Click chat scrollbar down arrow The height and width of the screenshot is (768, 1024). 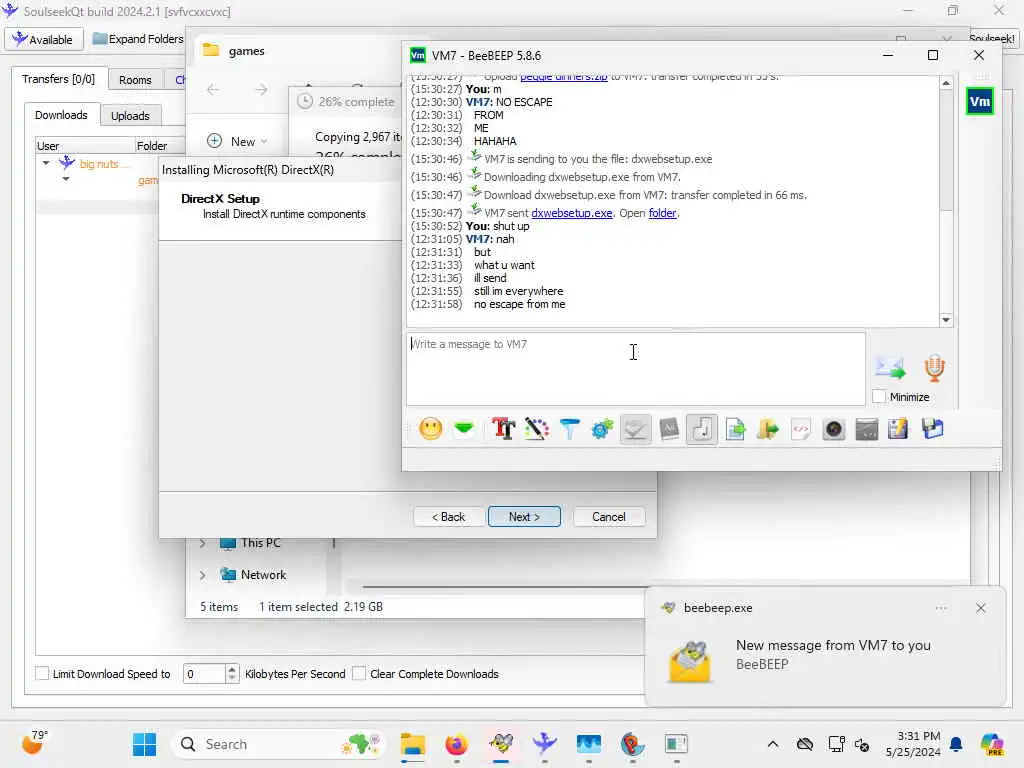click(x=946, y=320)
